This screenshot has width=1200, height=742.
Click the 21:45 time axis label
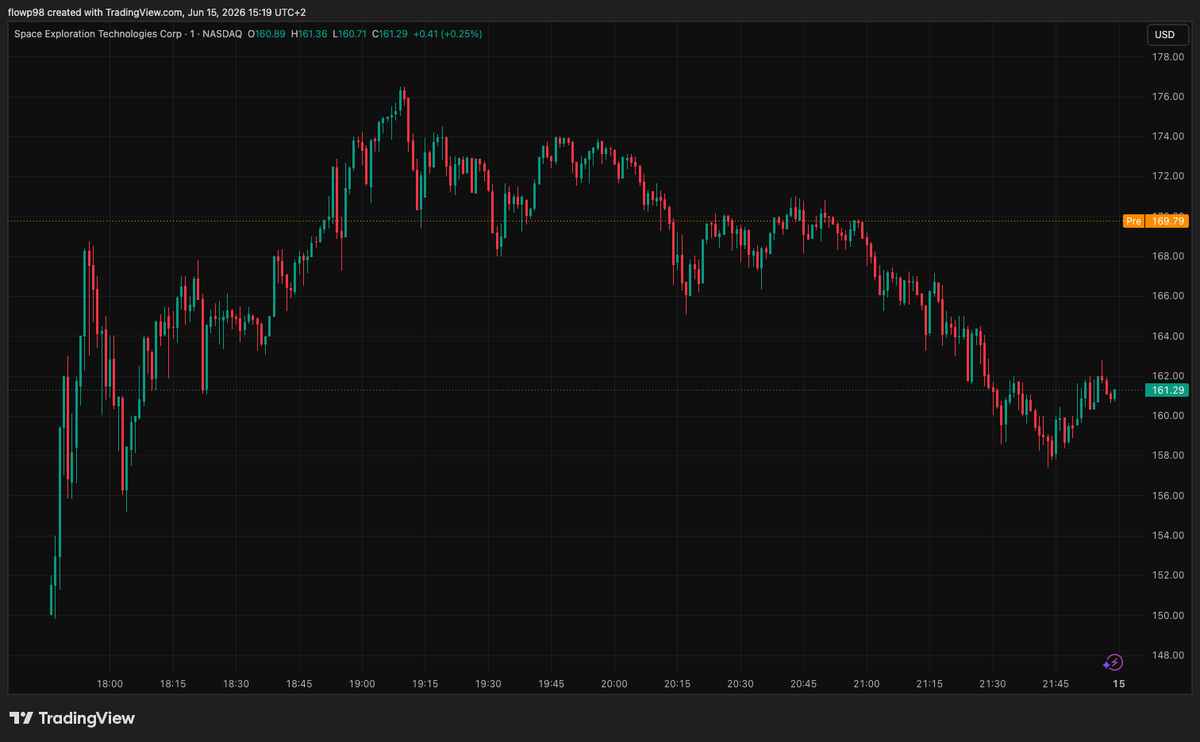pos(1055,684)
